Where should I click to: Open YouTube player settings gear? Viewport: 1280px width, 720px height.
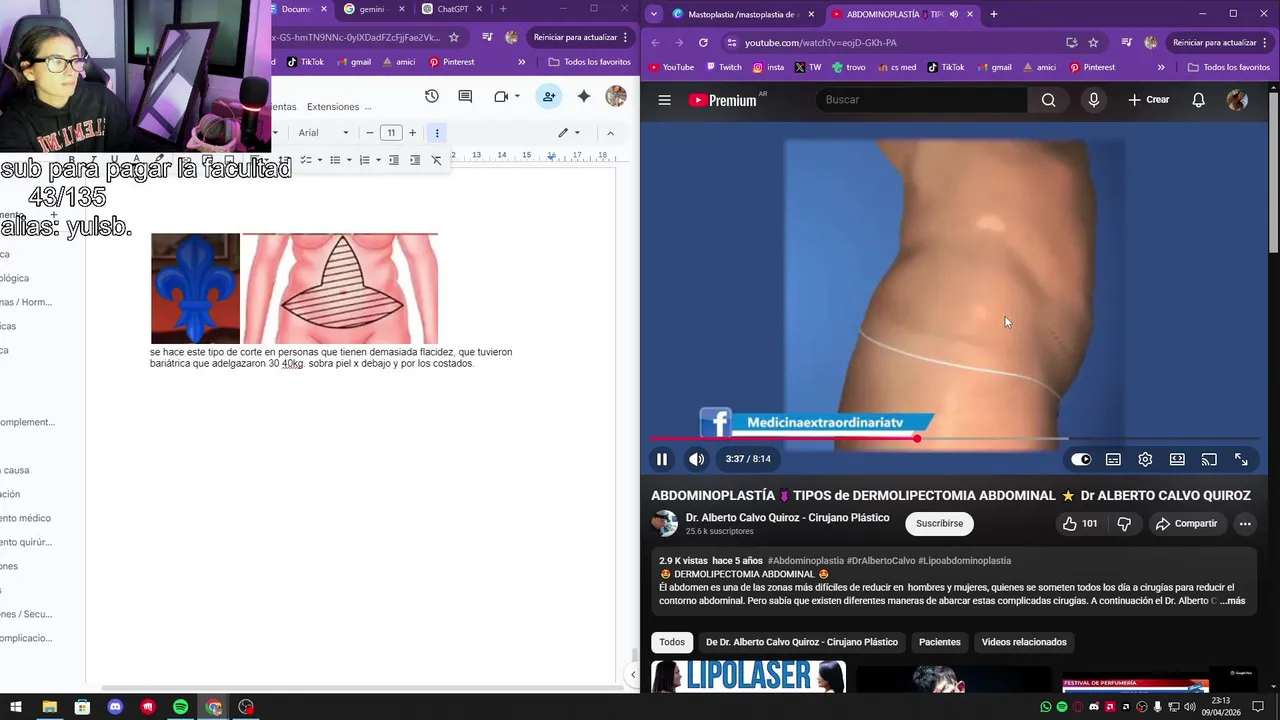(1145, 459)
